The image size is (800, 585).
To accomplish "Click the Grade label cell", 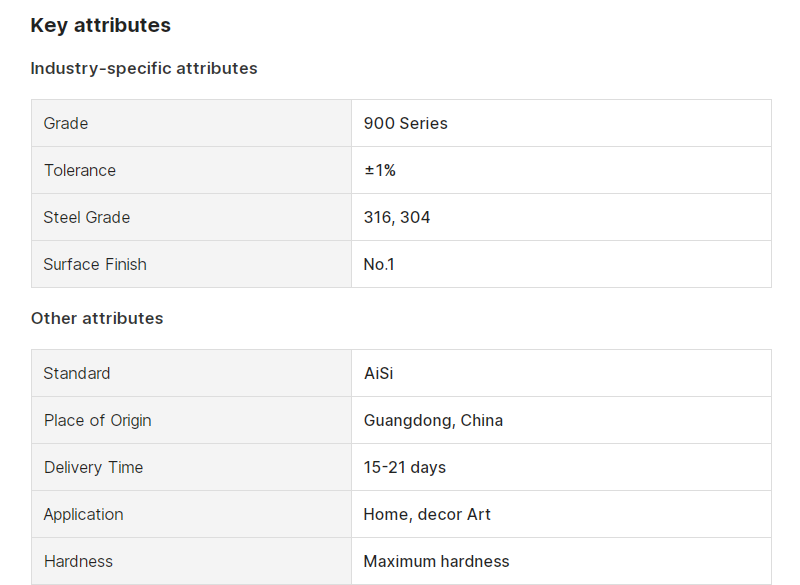I will pyautogui.click(x=191, y=123).
